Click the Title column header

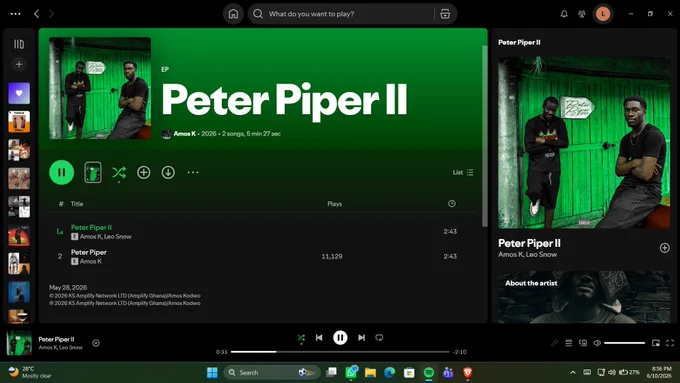coord(77,203)
